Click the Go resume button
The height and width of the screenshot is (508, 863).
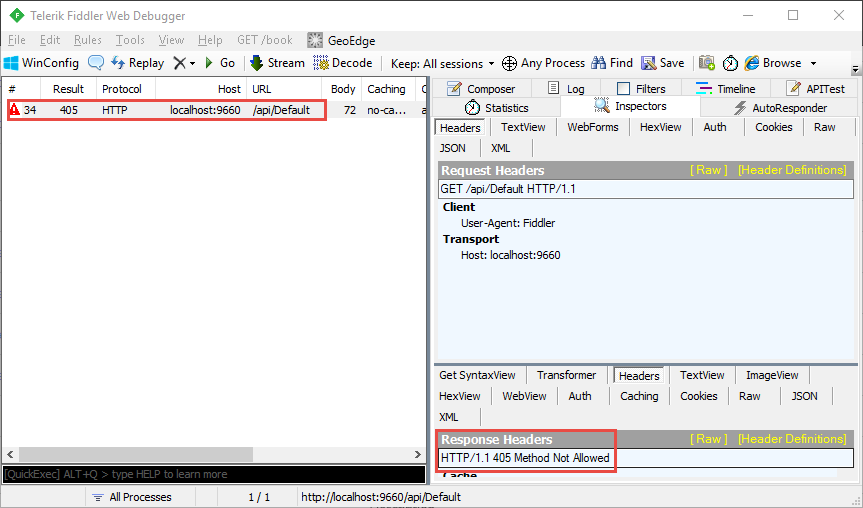[x=220, y=63]
